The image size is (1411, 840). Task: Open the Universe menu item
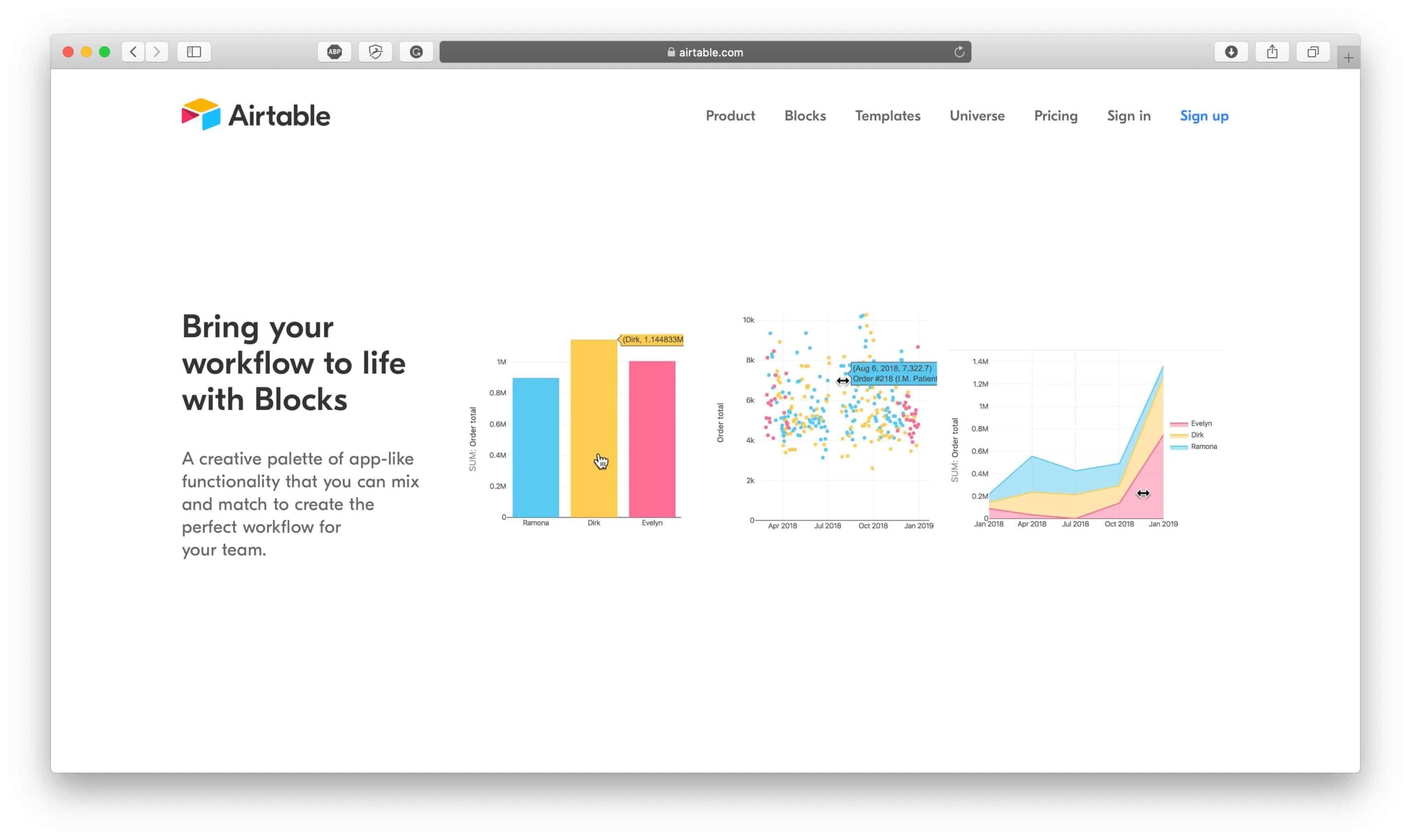pos(977,116)
